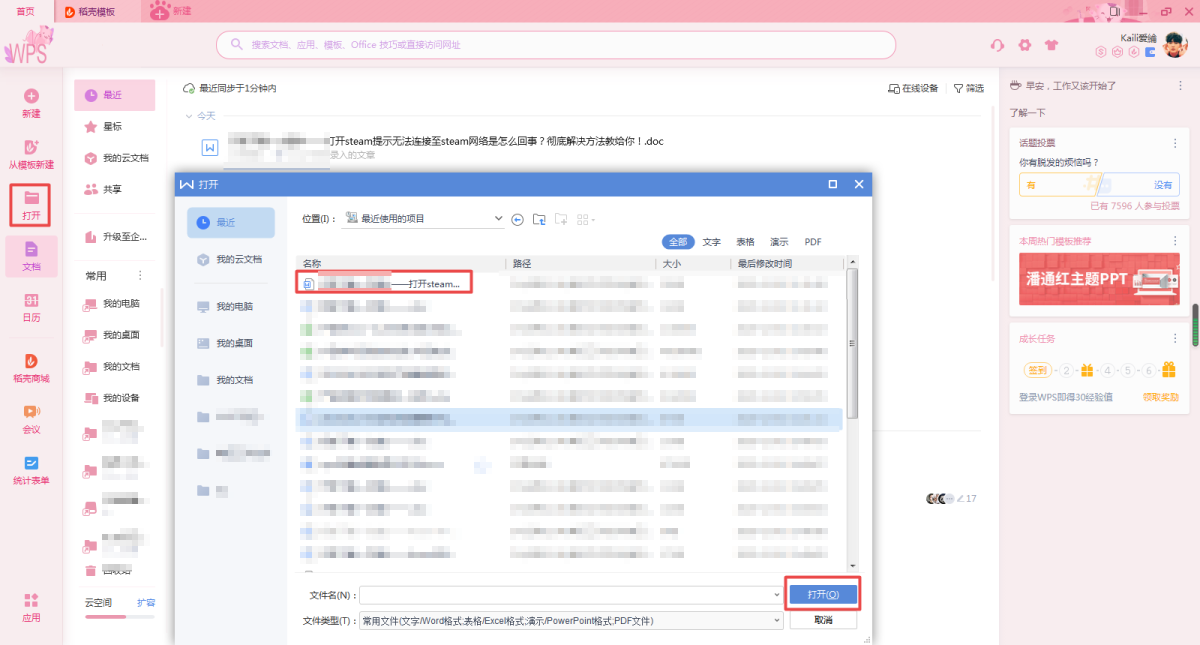Click the 打开(O) button in dialog
This screenshot has height=645, width=1200.
[822, 594]
